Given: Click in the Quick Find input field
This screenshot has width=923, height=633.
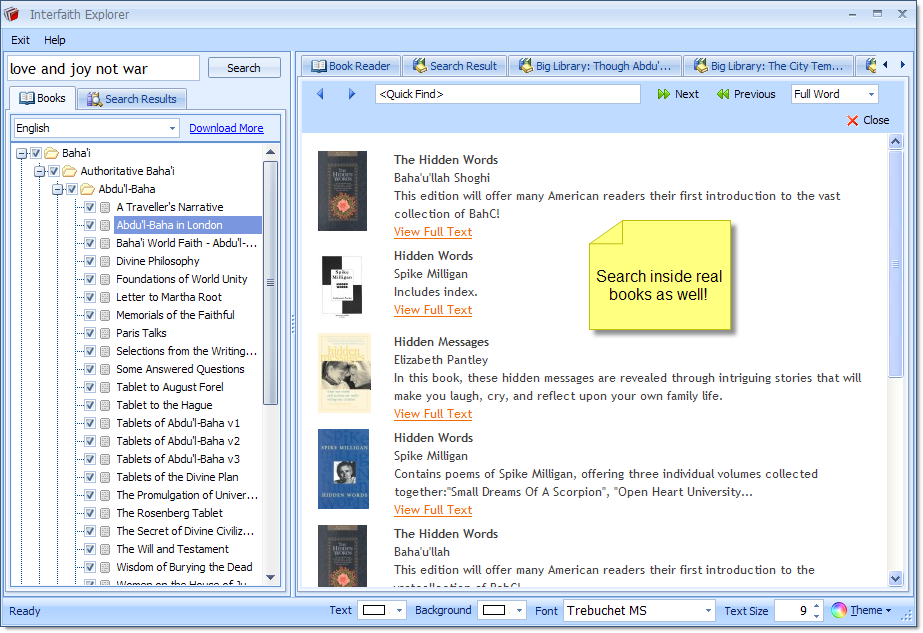Looking at the screenshot, I should tap(507, 94).
